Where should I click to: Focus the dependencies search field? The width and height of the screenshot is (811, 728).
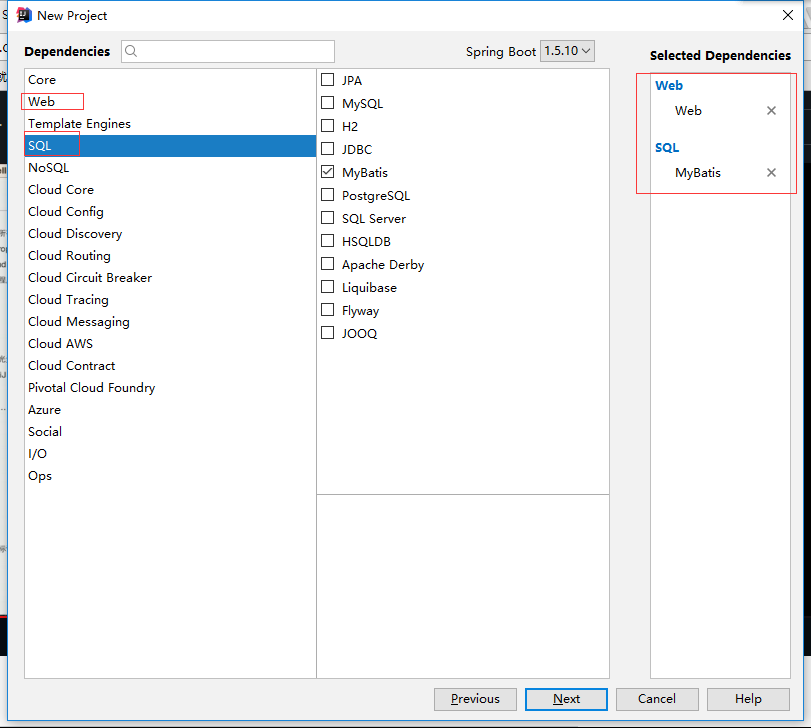coord(228,51)
